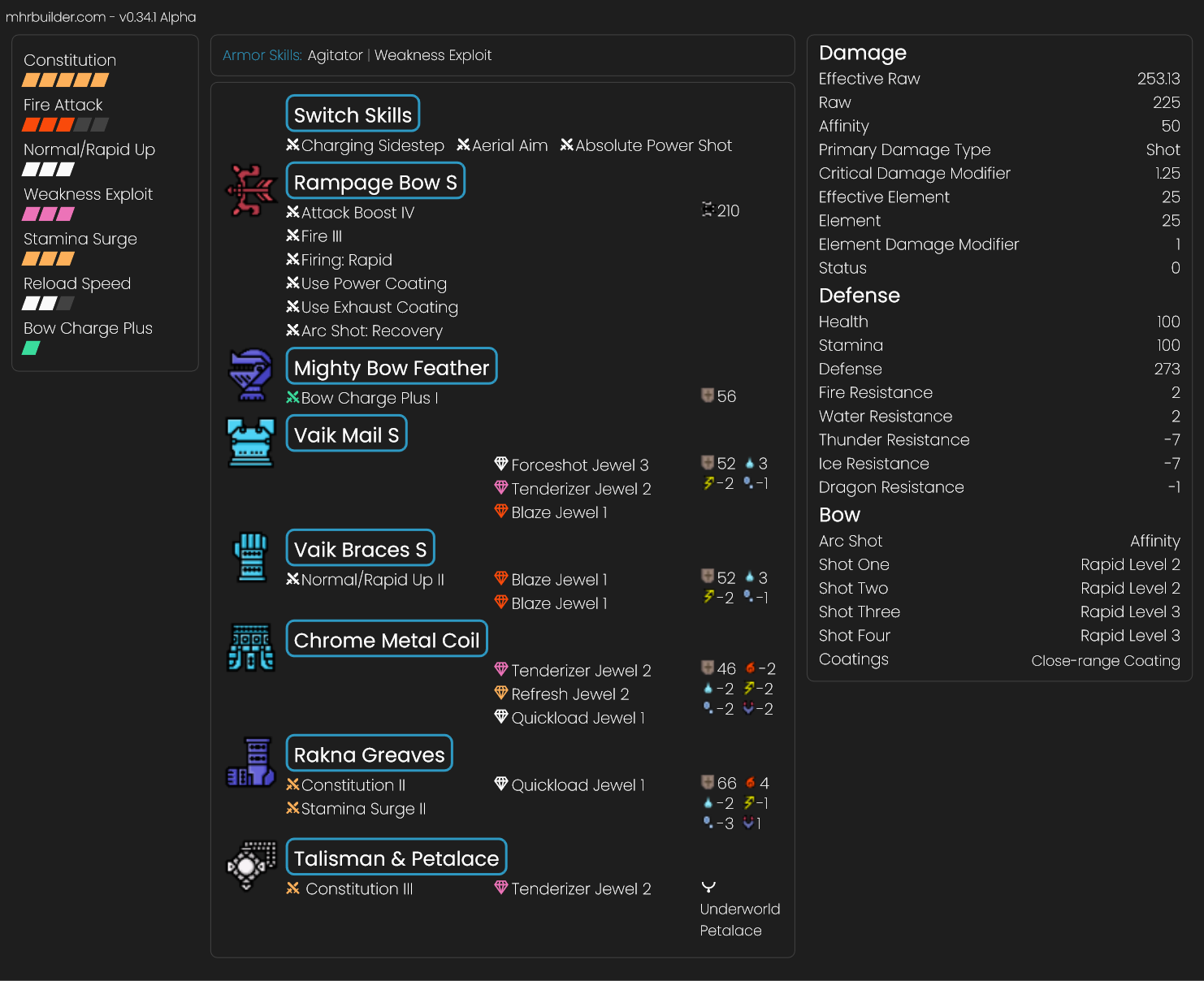
Task: Click the Underworld Petalace icon
Action: (x=708, y=887)
